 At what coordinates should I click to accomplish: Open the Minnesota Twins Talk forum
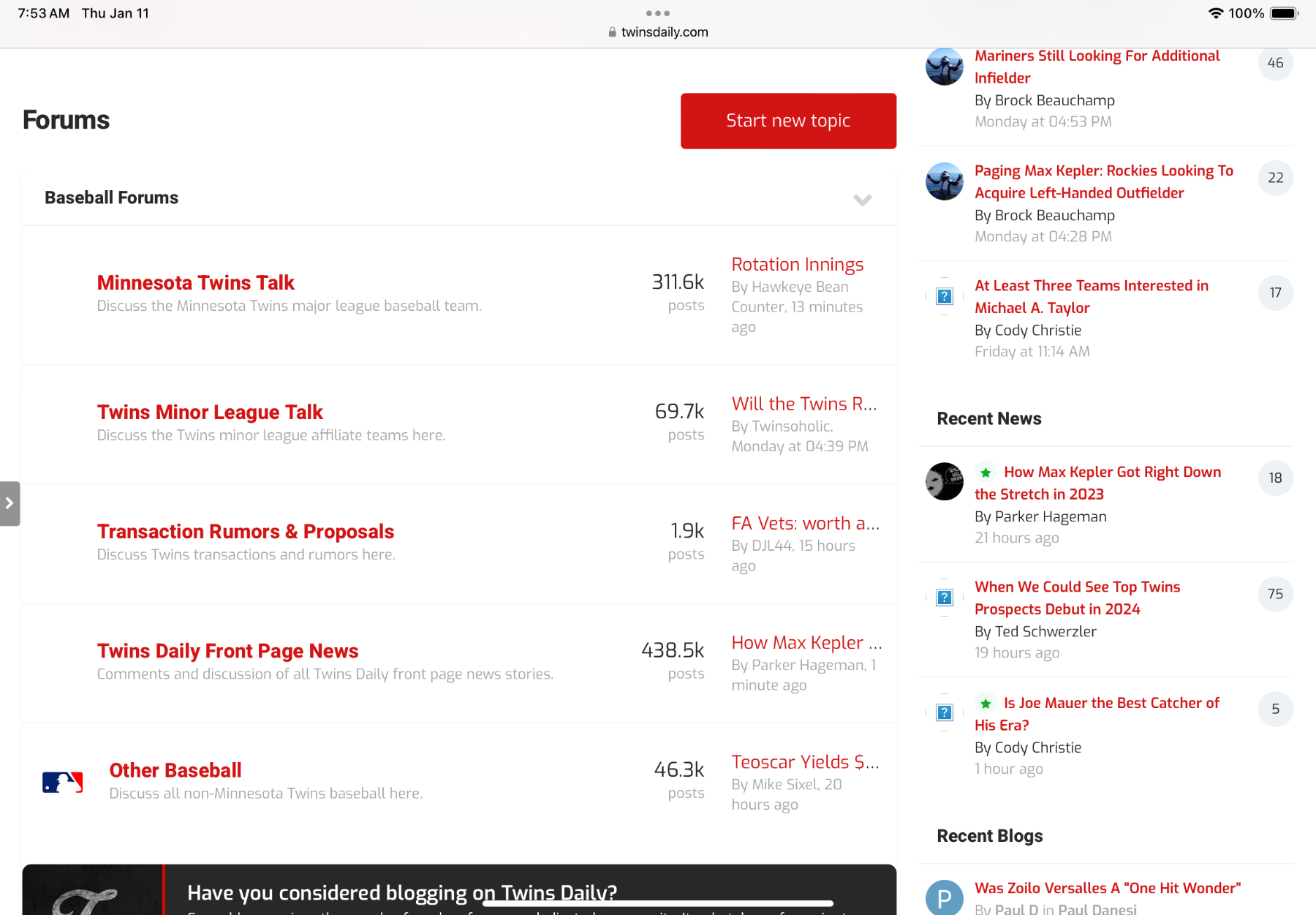pos(195,282)
